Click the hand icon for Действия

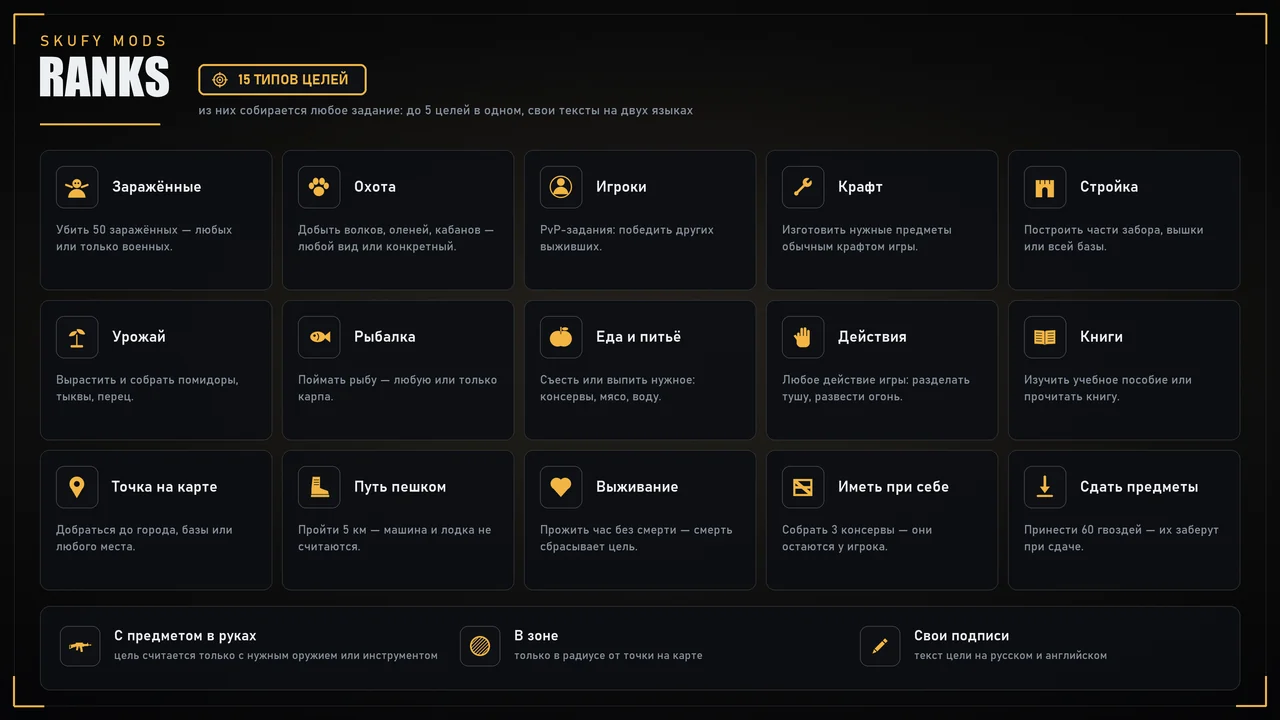pyautogui.click(x=803, y=337)
